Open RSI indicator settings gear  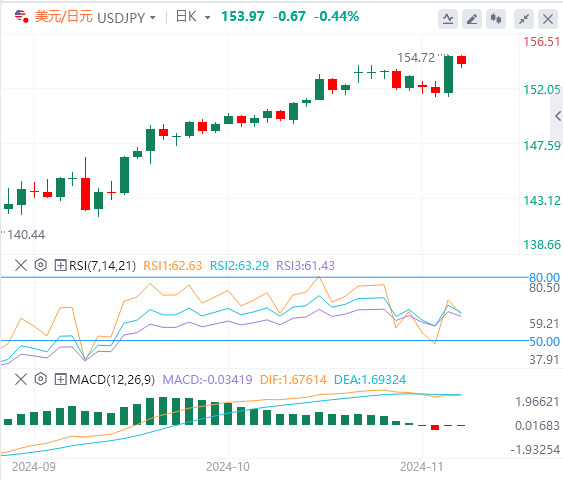pos(41,265)
